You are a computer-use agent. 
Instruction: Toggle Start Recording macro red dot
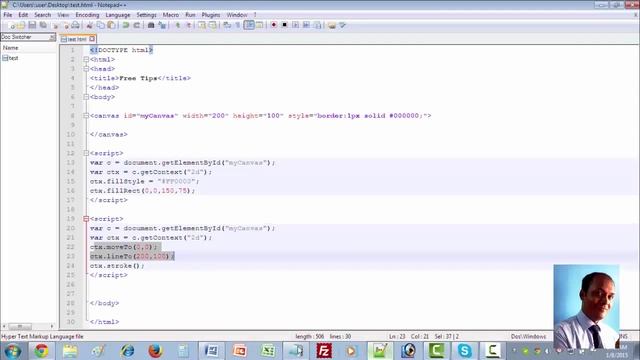point(273,25)
